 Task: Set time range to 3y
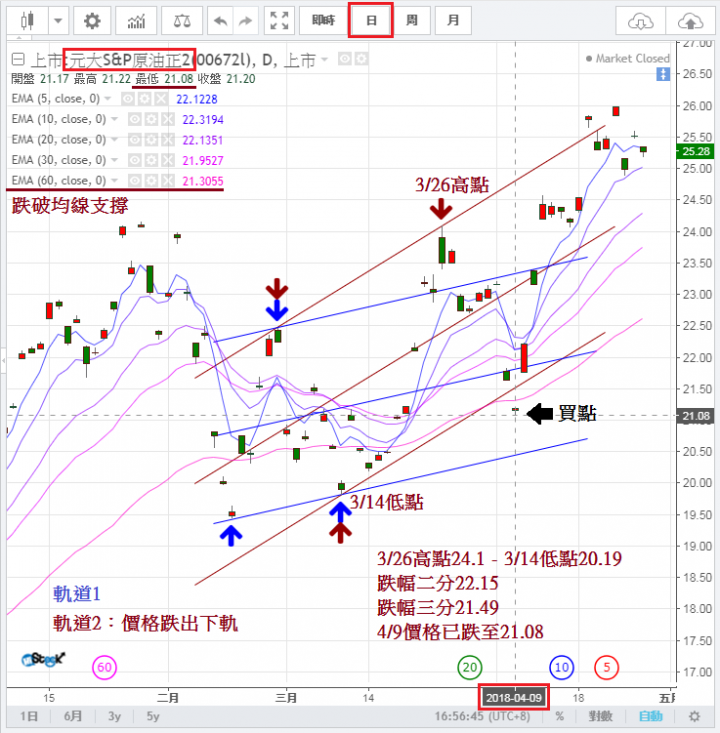click(115, 716)
